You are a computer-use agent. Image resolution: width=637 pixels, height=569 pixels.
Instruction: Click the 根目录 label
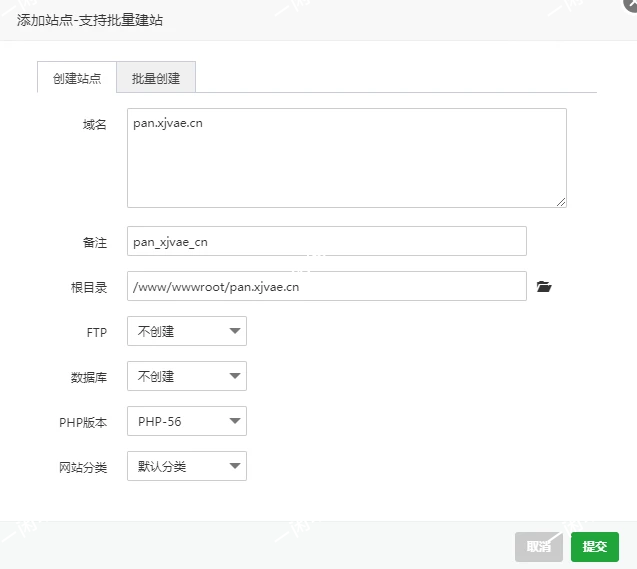[x=89, y=287]
